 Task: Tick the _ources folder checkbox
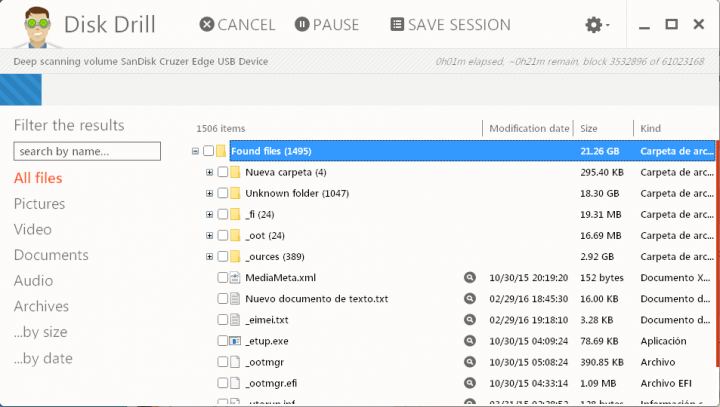click(223, 257)
